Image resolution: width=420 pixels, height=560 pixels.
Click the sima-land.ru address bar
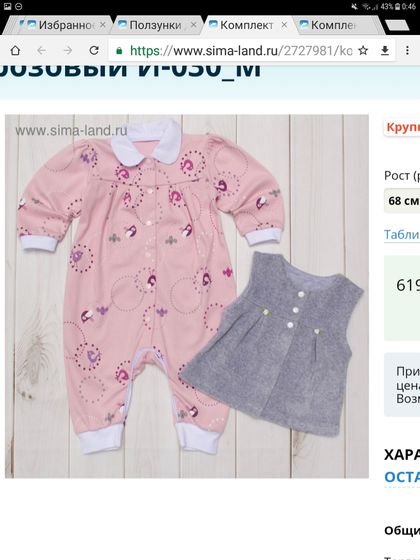235,51
